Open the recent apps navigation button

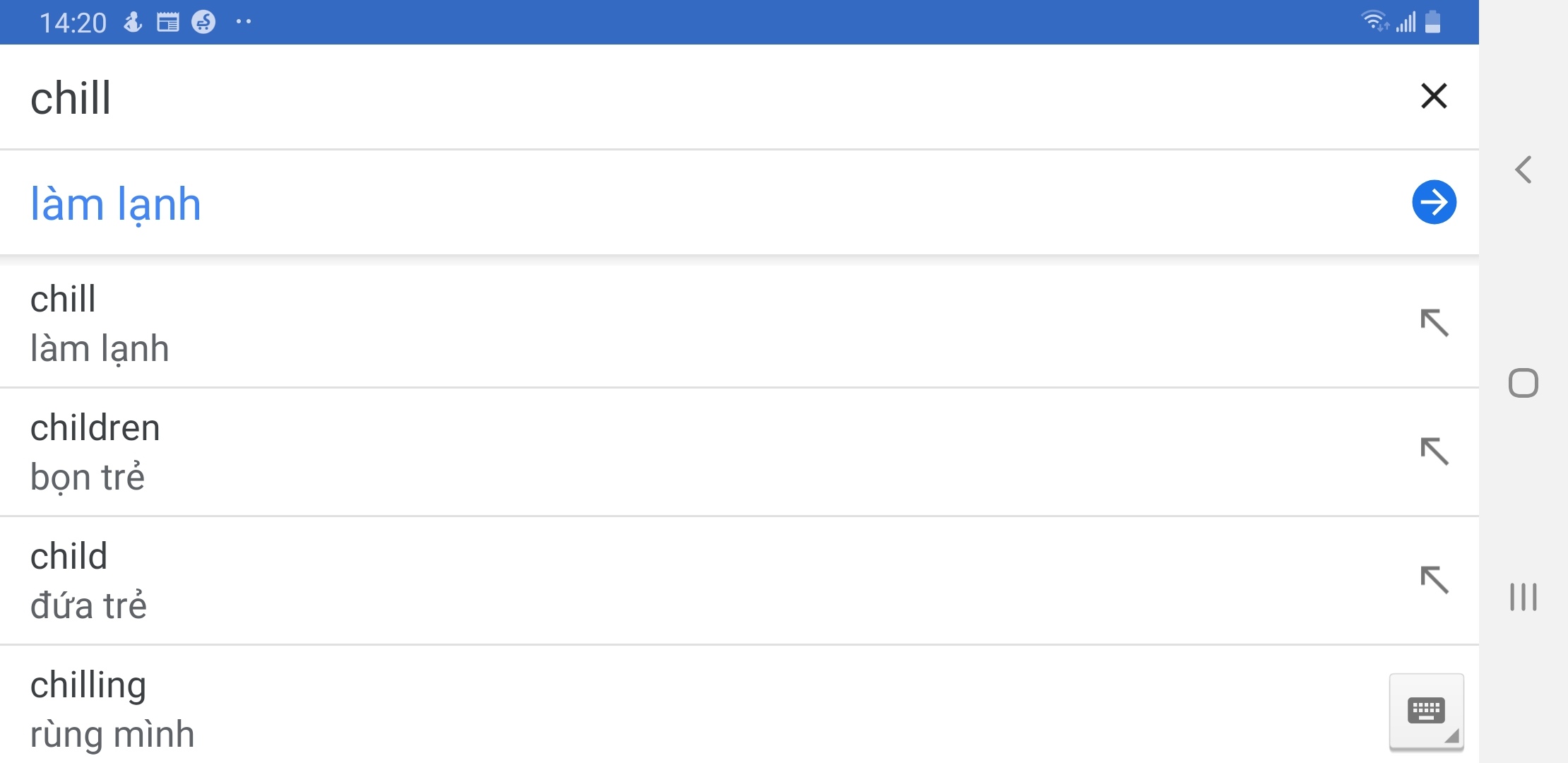pos(1523,597)
